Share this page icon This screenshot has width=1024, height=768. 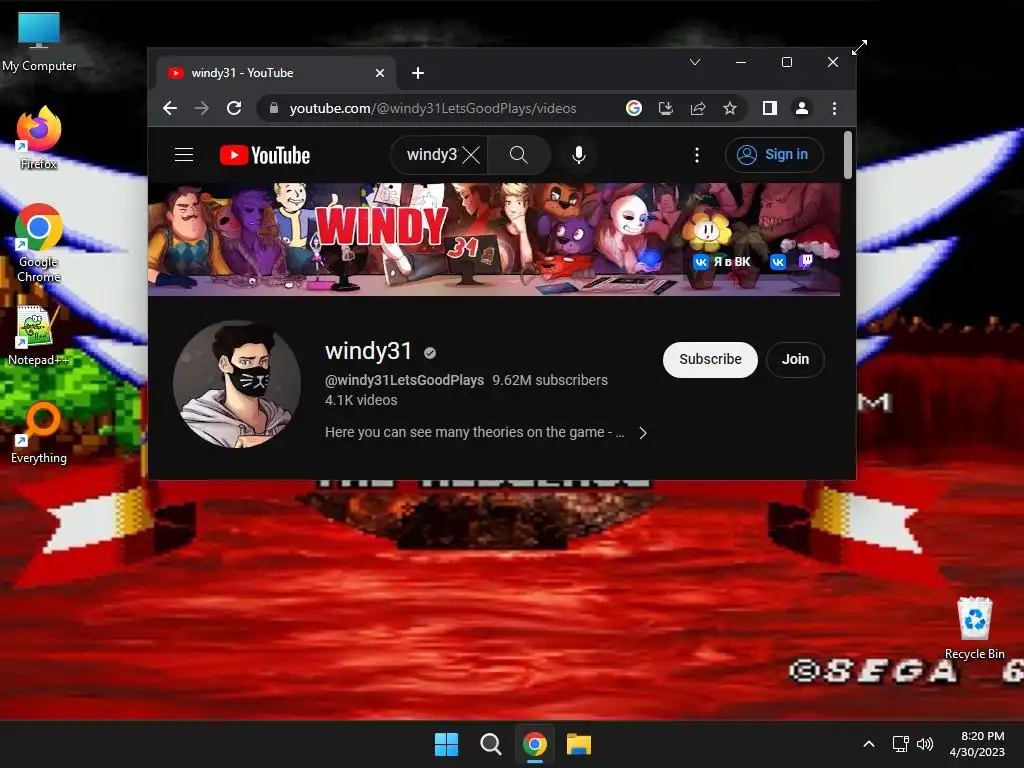point(698,108)
